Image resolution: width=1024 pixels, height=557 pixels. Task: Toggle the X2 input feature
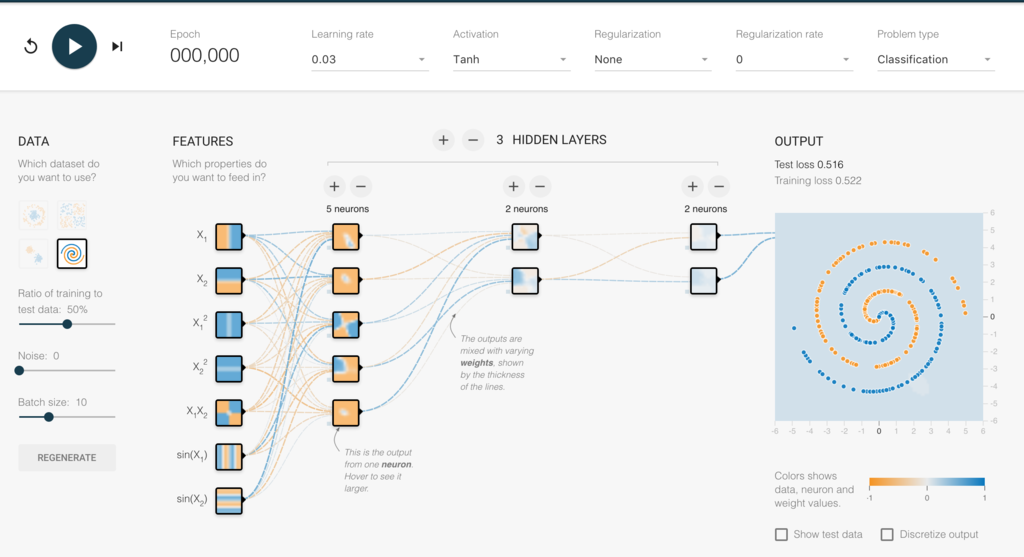tap(229, 281)
